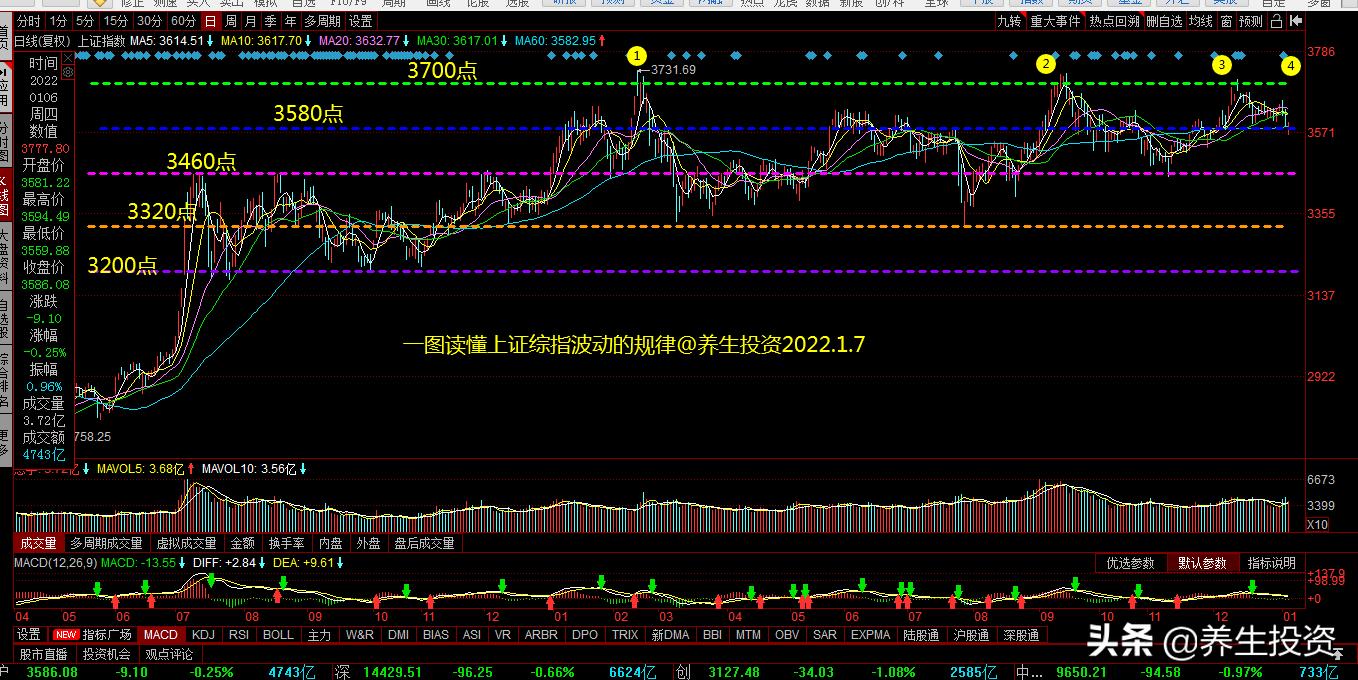Screen dimensions: 1358x680
Task: Open 指标说明 indicator description
Action: pyautogui.click(x=1271, y=563)
